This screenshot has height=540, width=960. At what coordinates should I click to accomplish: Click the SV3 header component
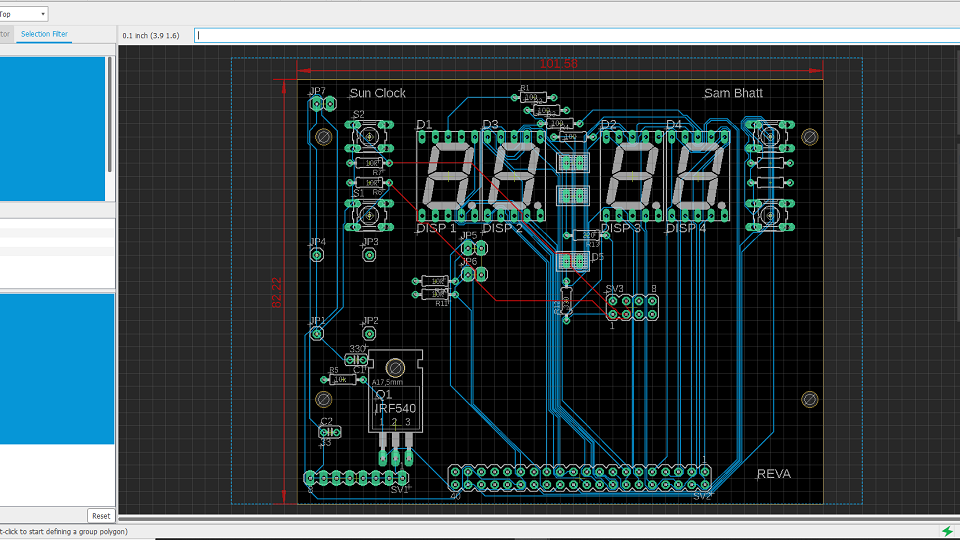click(633, 307)
